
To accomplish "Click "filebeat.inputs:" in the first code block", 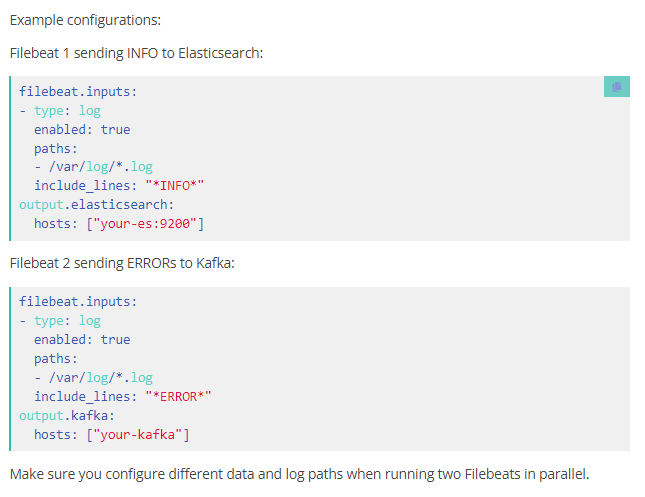I will tap(78, 91).
